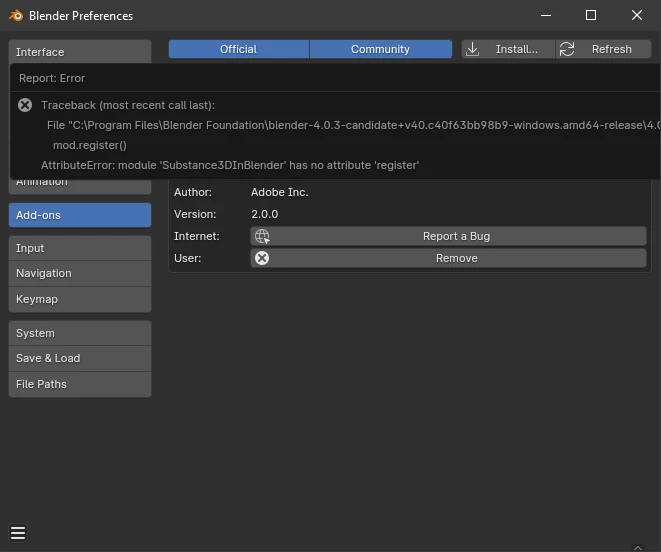661x552 pixels.
Task: Select the Add-ons preferences tab
Action: [80, 215]
